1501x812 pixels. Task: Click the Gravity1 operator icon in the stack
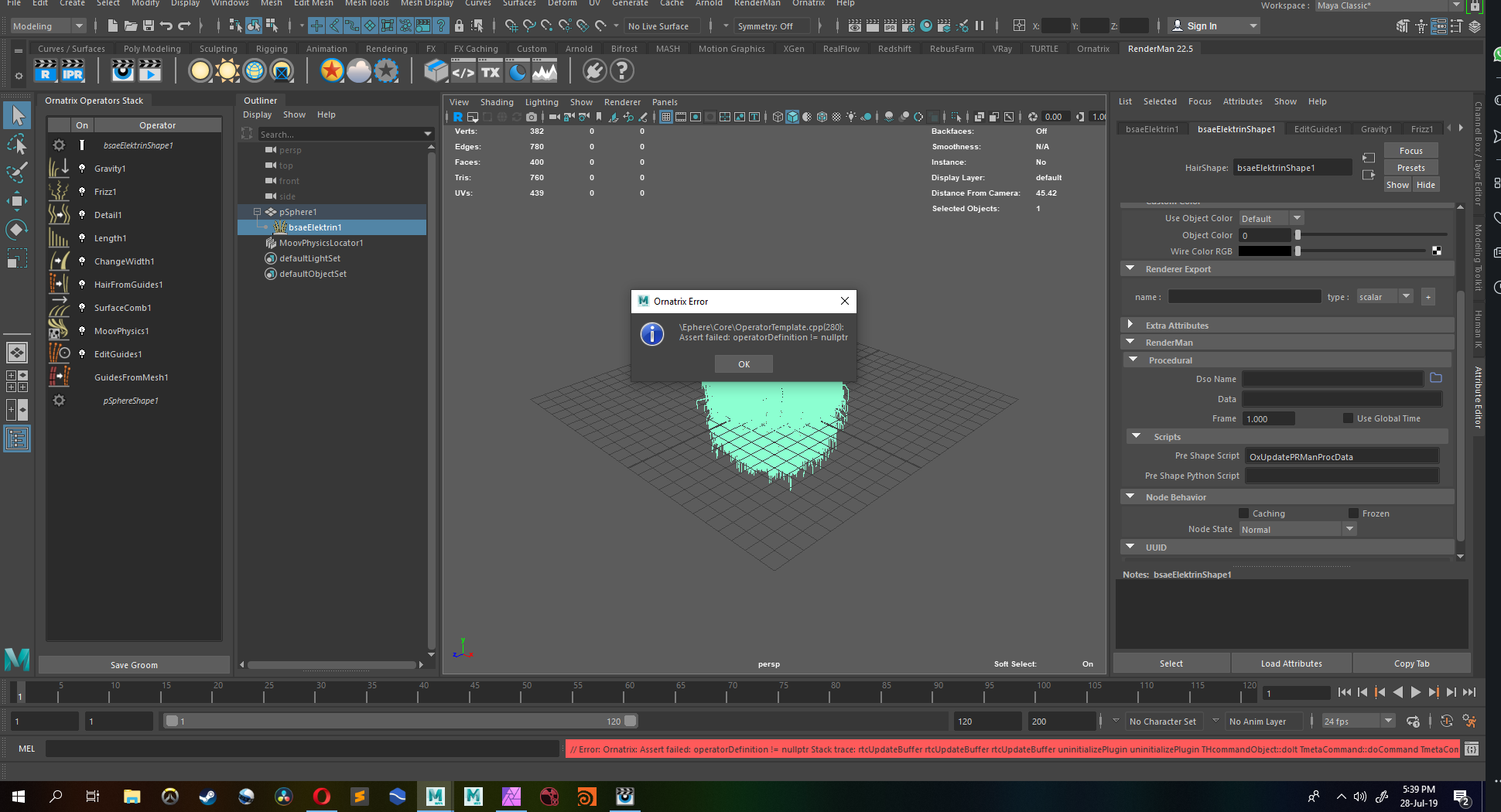[59, 169]
